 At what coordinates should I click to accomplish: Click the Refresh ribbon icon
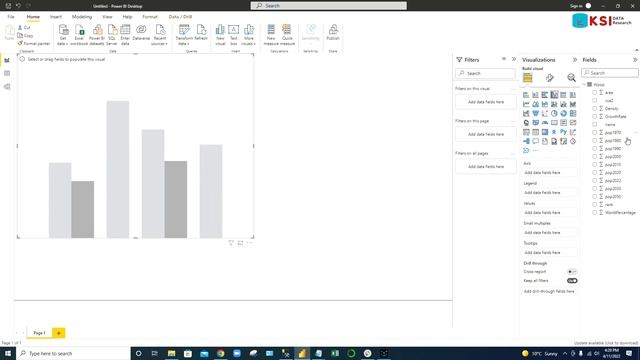pos(201,33)
